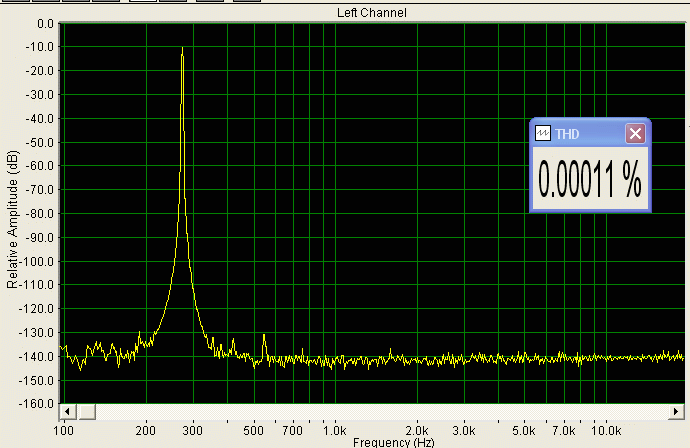
Task: Click the THD window title bar label
Action: click(x=567, y=134)
